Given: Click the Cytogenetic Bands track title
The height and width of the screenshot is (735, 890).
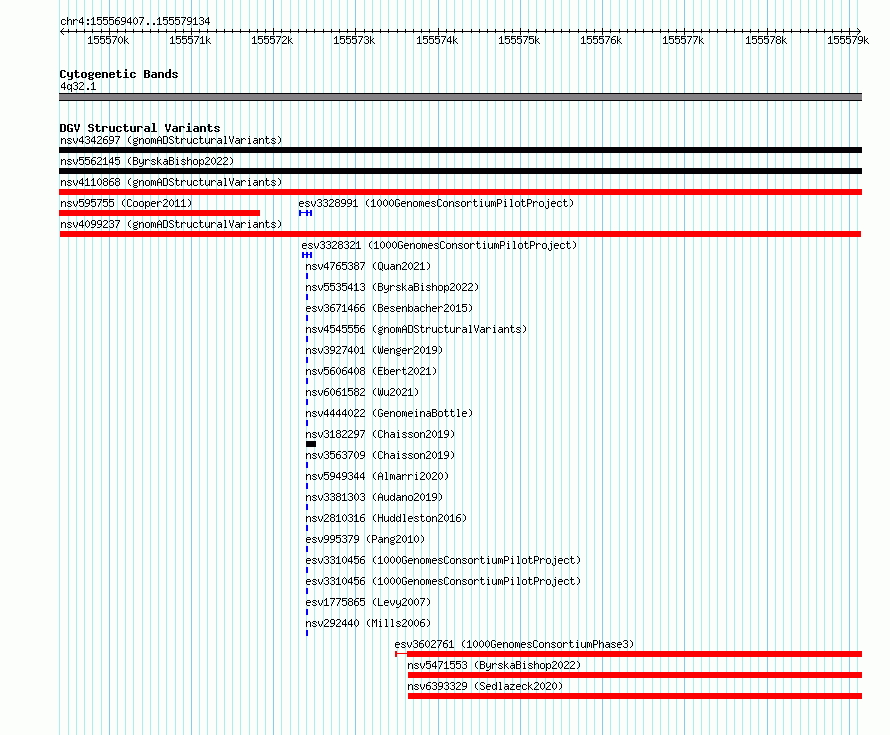Looking at the screenshot, I should click(119, 74).
